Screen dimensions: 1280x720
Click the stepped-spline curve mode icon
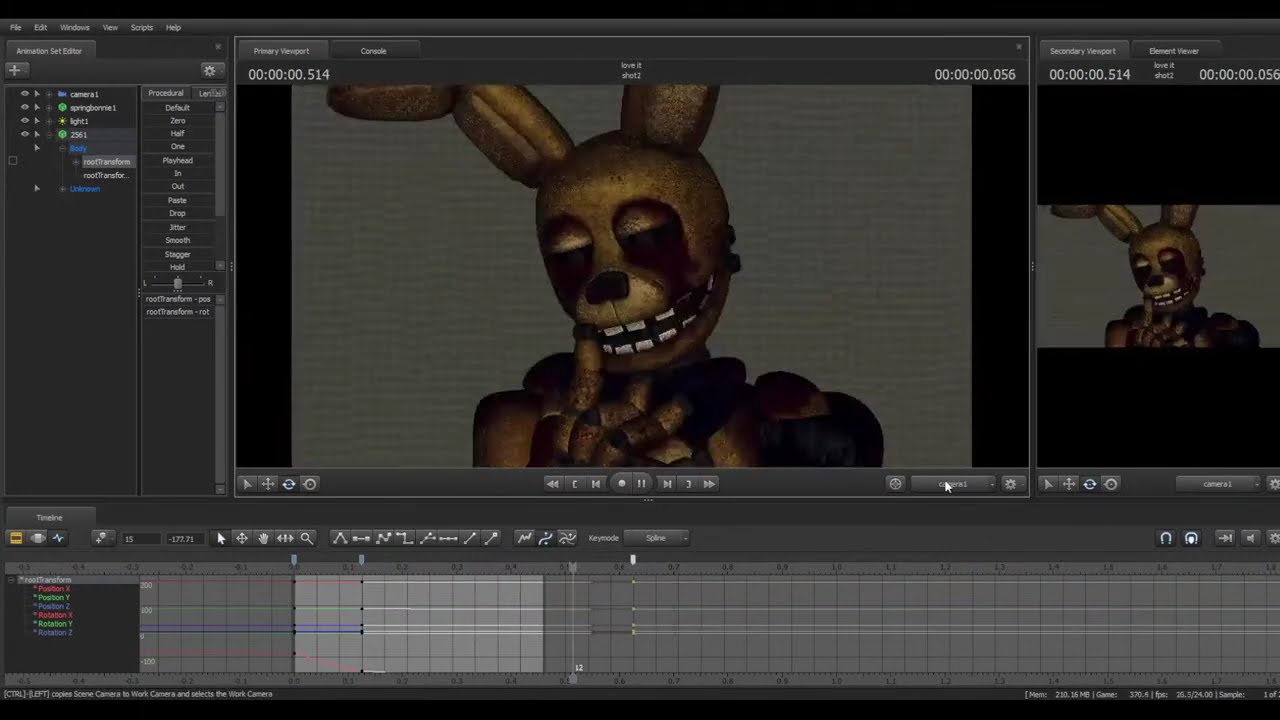click(567, 538)
